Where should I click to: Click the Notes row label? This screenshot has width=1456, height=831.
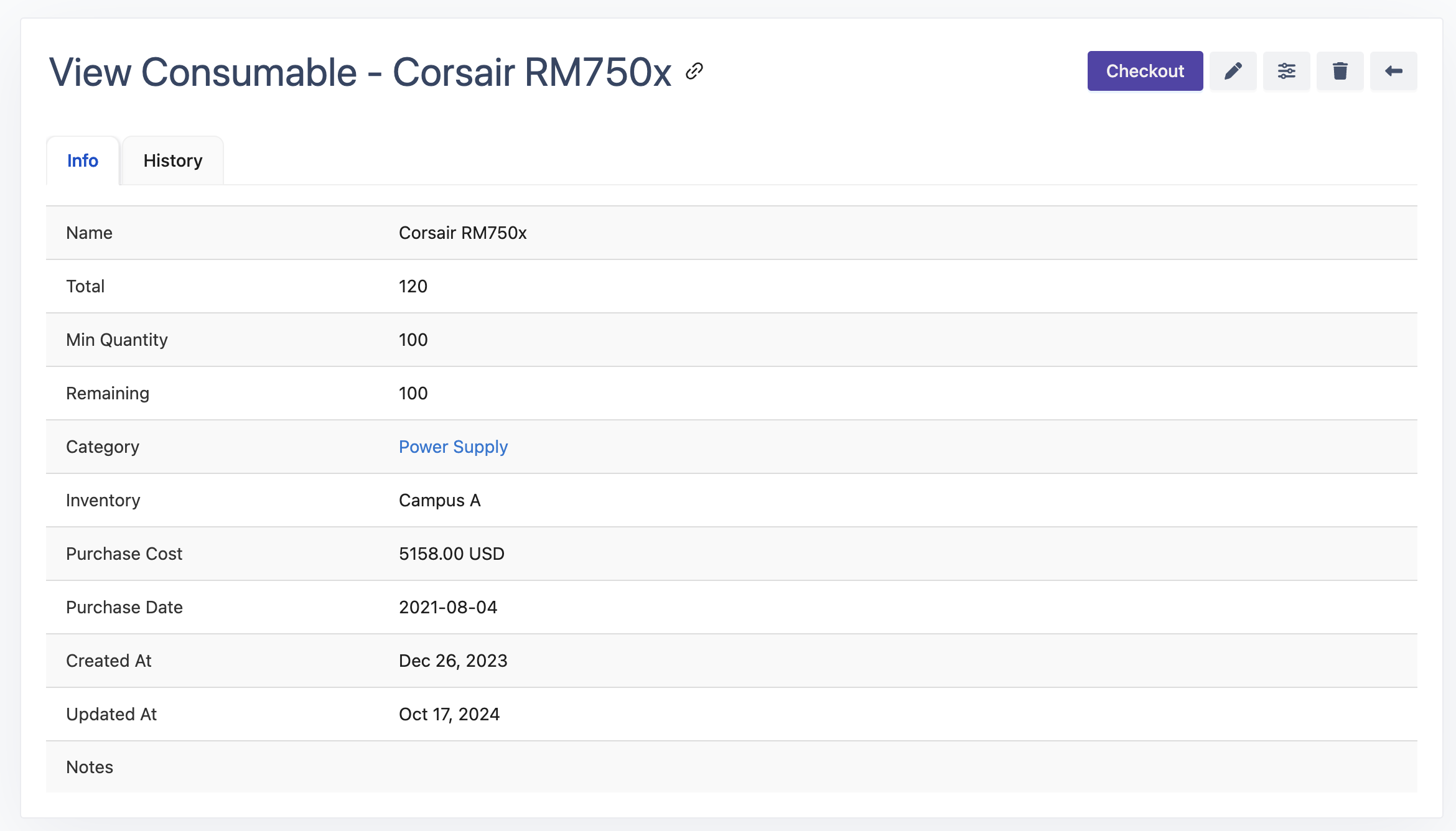pos(90,767)
